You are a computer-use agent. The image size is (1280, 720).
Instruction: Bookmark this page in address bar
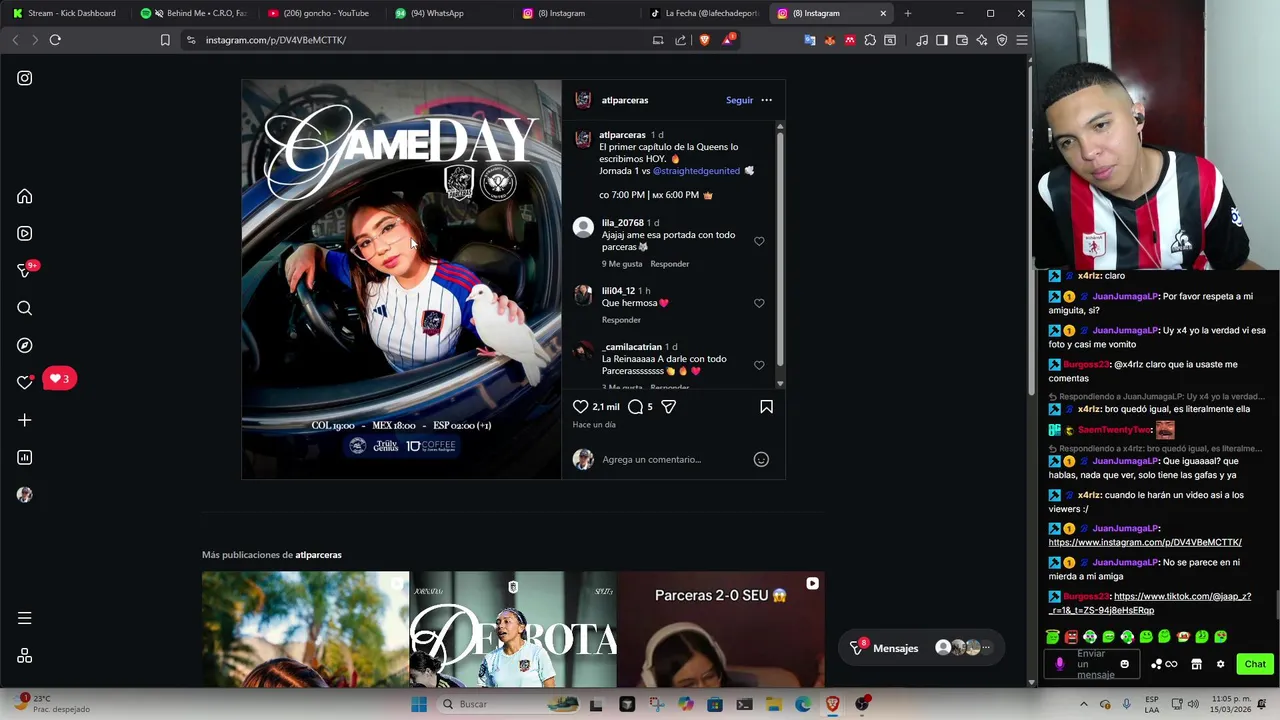pos(165,40)
